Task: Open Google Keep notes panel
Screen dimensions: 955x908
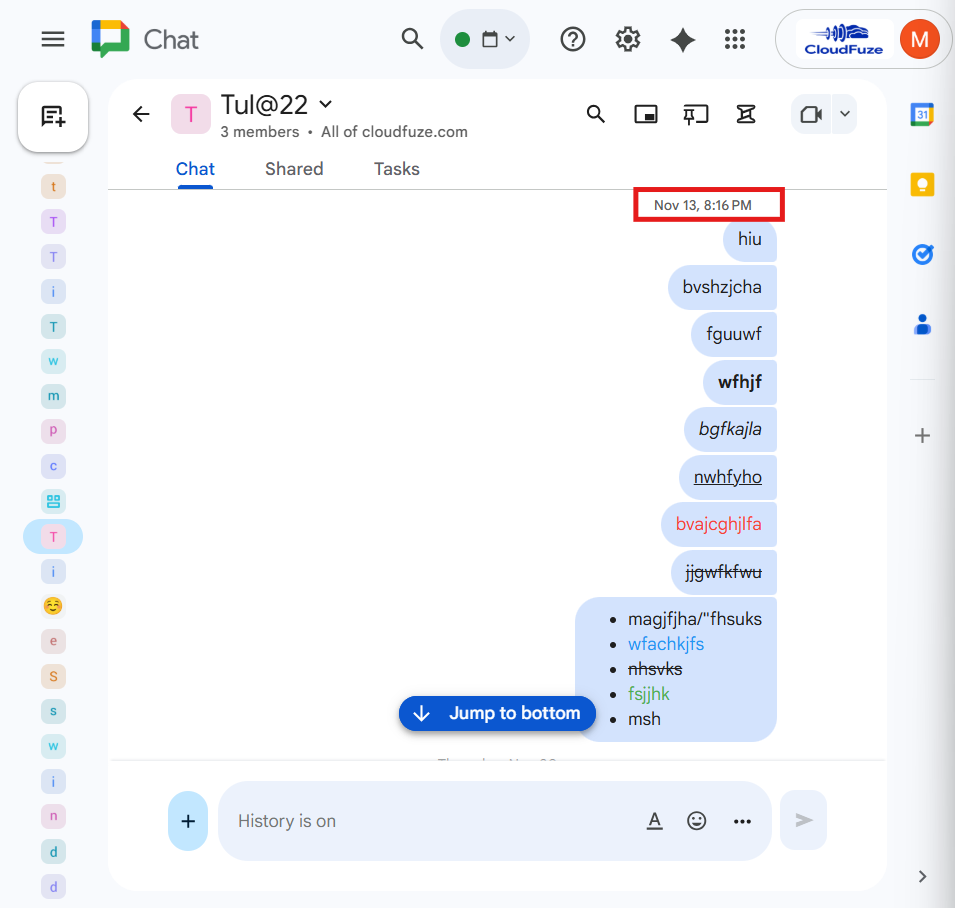Action: click(x=922, y=184)
